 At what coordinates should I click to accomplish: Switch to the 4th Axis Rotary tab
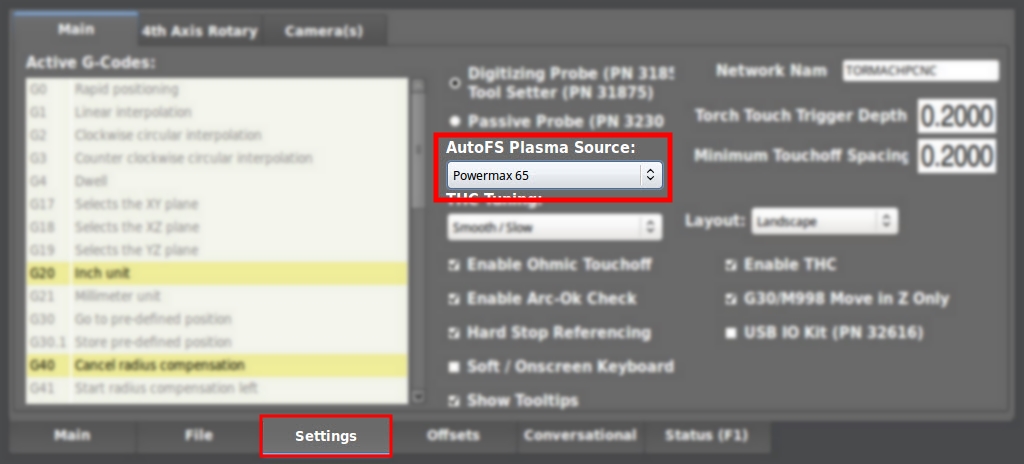199,31
